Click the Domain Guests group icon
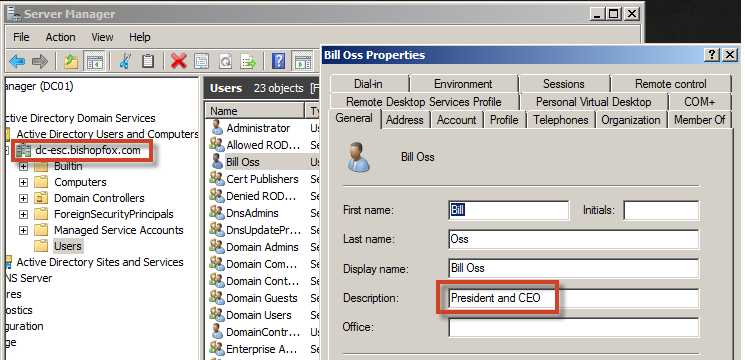 (217, 298)
